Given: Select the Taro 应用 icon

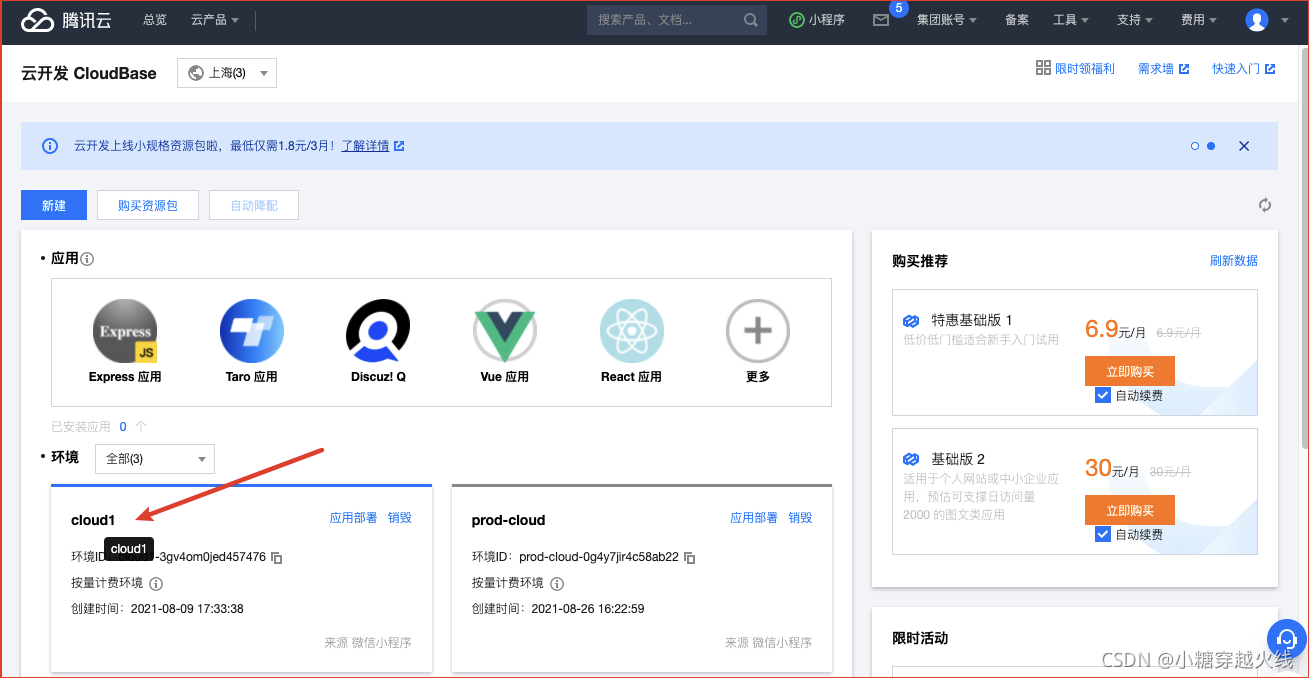Looking at the screenshot, I should 252,331.
